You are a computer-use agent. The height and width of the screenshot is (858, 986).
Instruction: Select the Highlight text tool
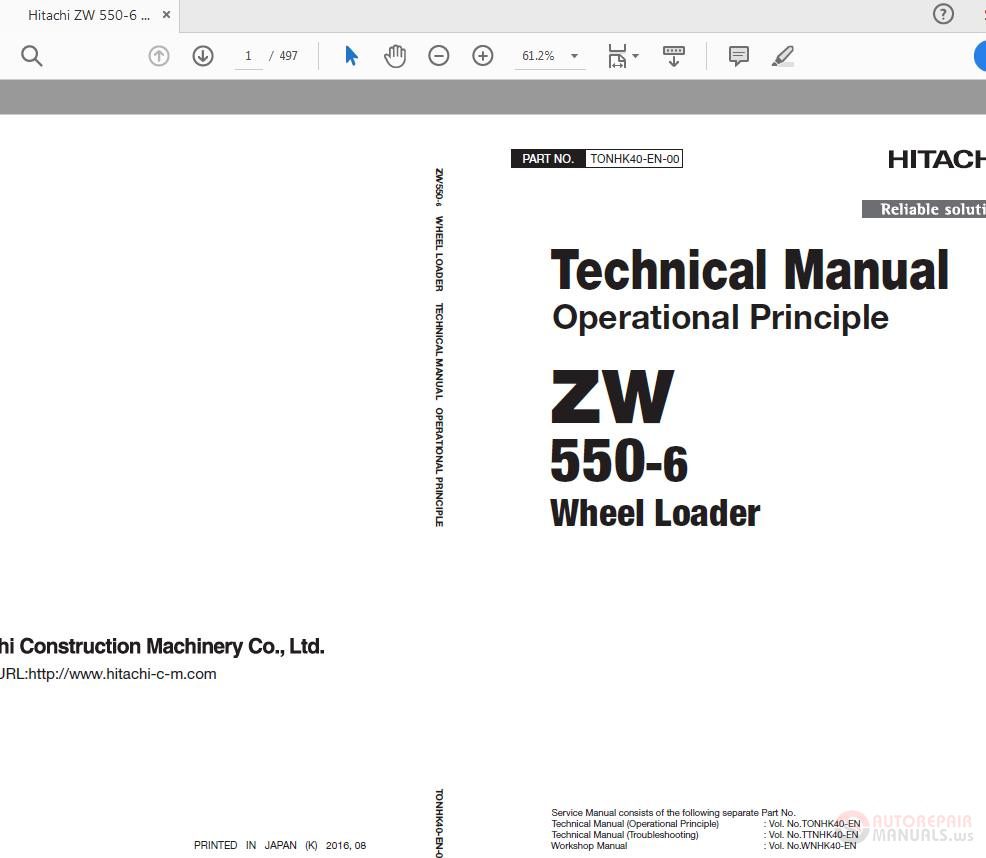point(783,55)
